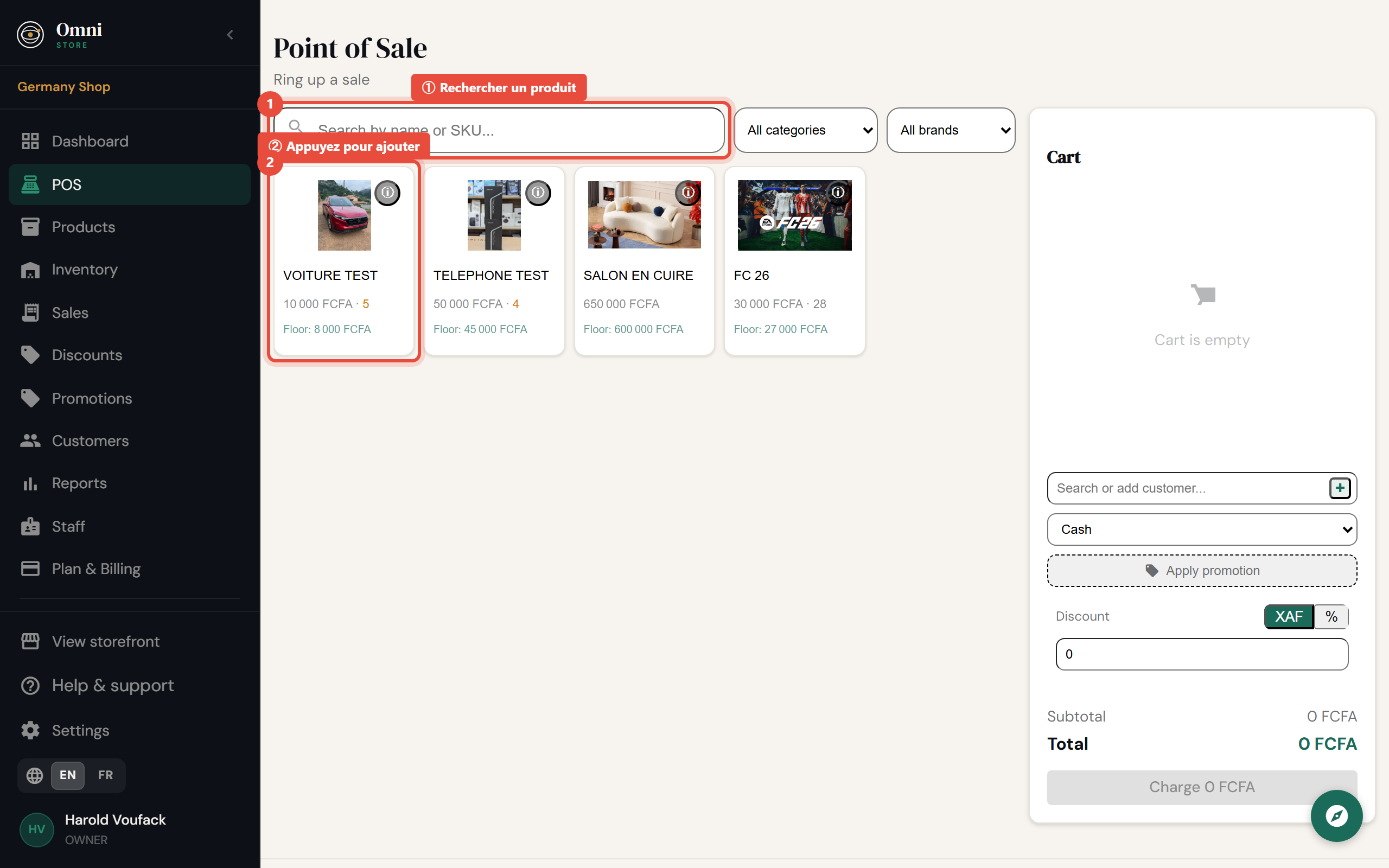Click the Apply promotion tag icon
This screenshot has height=868, width=1389.
(1151, 571)
